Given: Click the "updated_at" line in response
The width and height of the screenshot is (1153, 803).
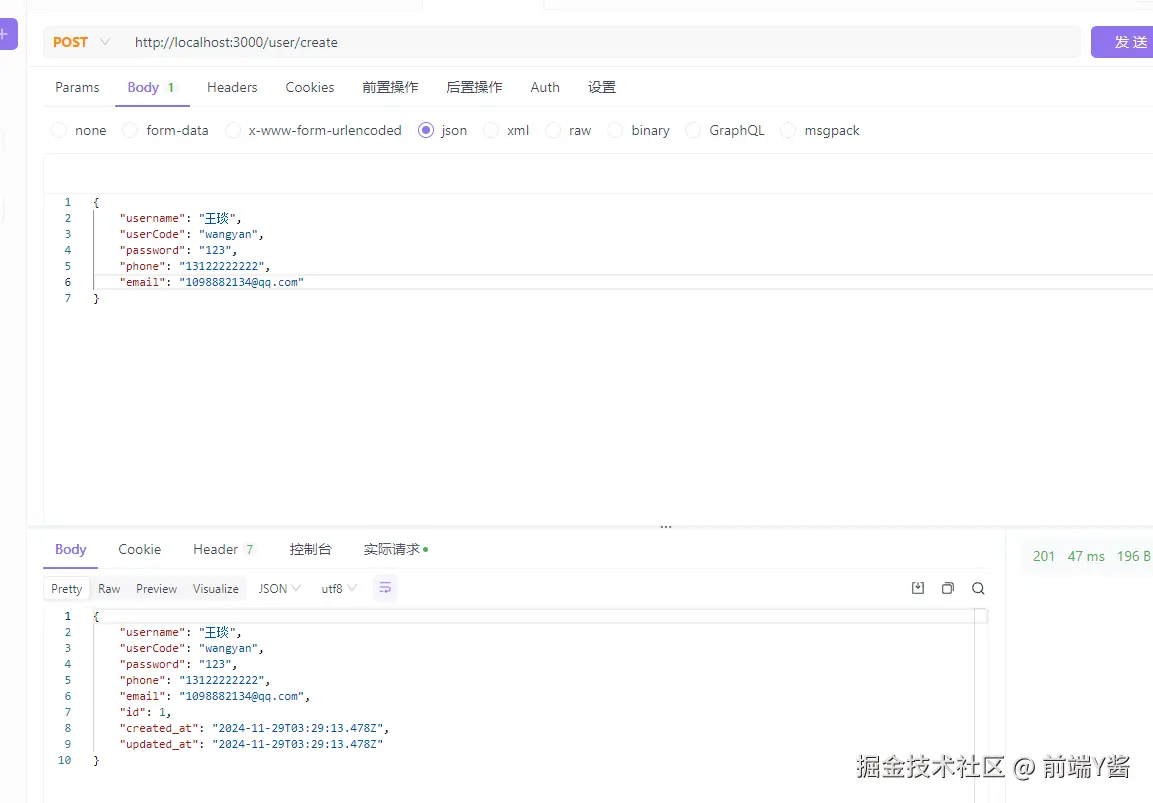Looking at the screenshot, I should 251,744.
